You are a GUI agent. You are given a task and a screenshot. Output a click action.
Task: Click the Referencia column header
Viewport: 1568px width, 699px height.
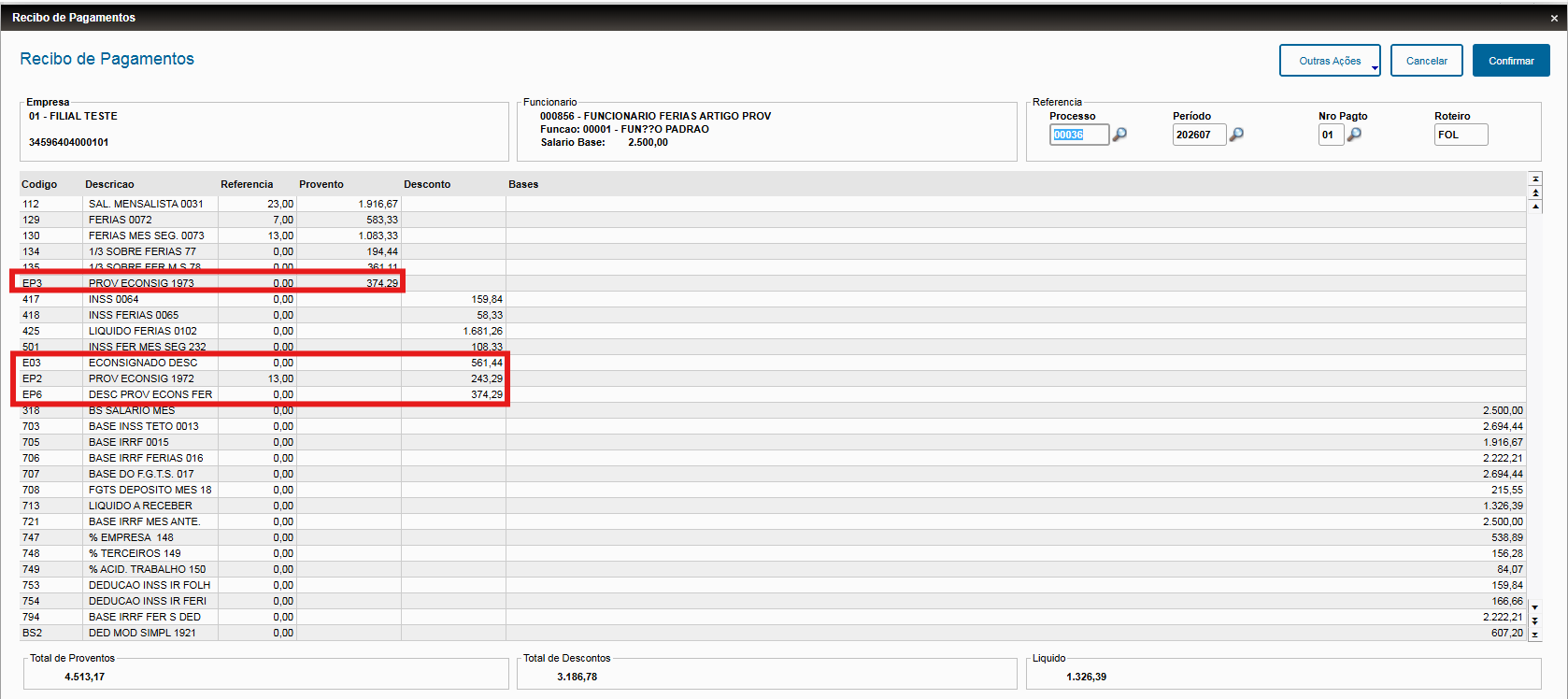[247, 184]
